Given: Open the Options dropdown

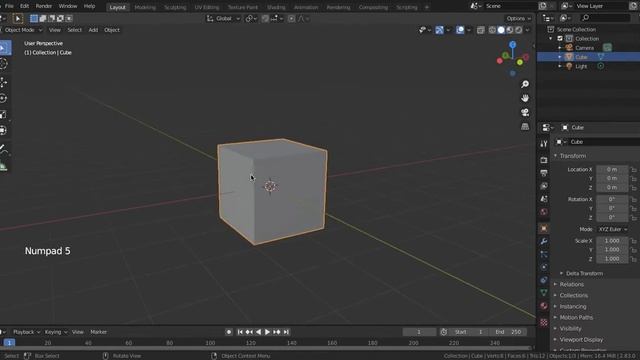Looking at the screenshot, I should 518,18.
